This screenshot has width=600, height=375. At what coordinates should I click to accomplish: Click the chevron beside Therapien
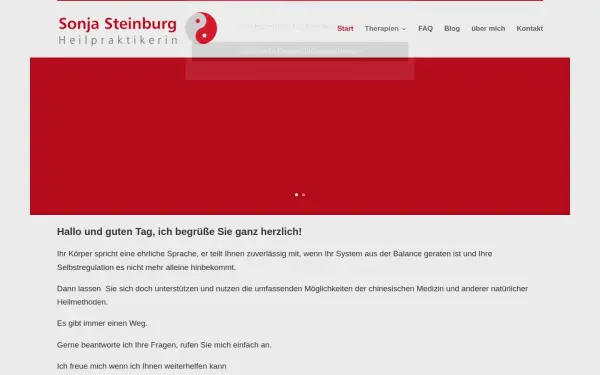pyautogui.click(x=404, y=29)
